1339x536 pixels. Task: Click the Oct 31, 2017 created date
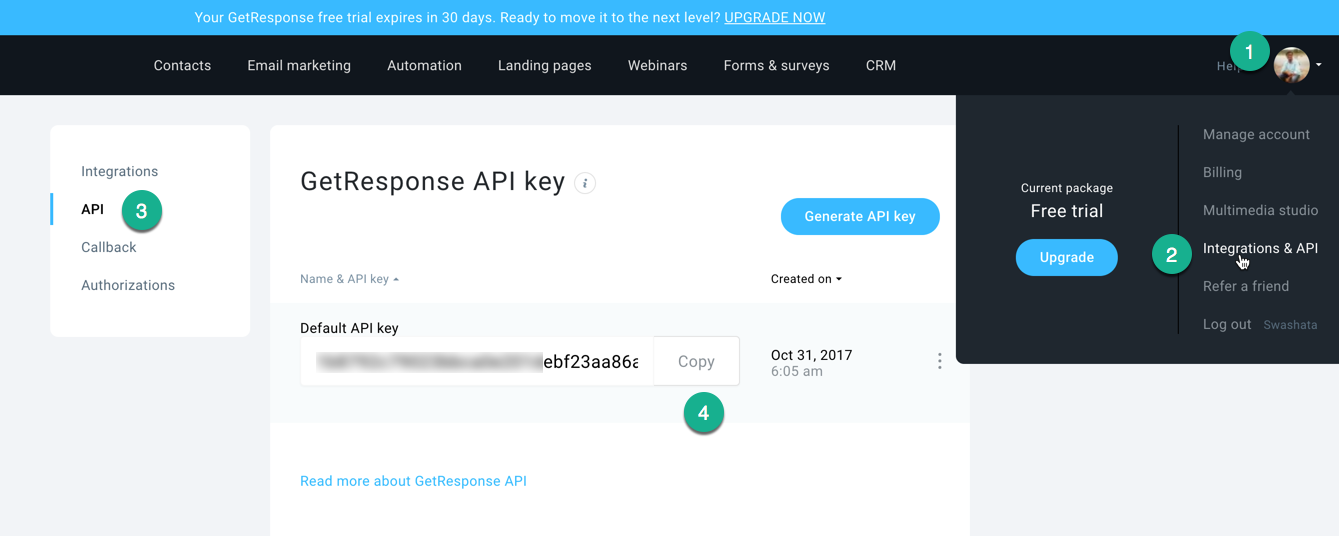point(811,355)
